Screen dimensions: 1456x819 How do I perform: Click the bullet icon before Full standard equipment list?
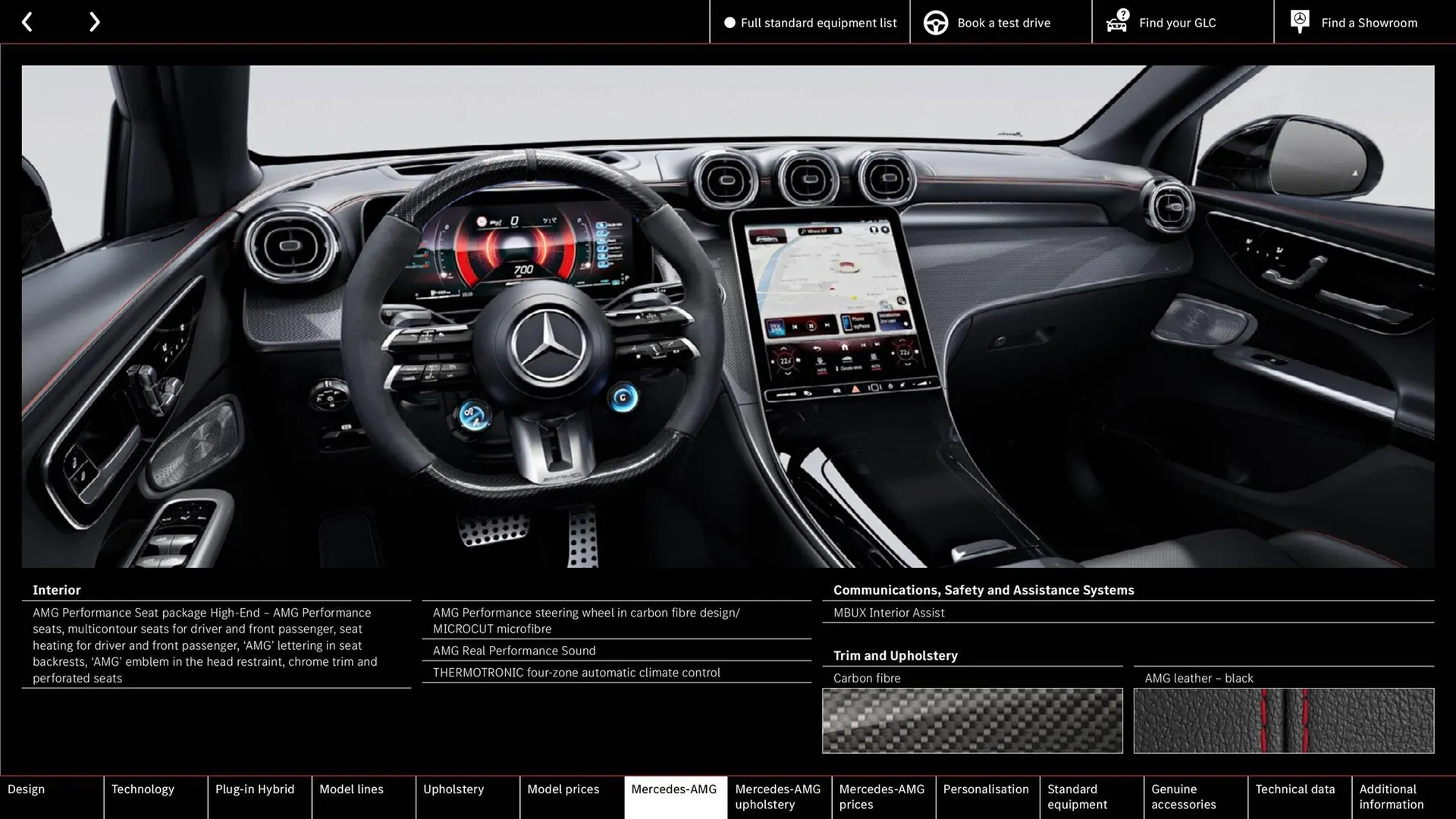pos(730,23)
